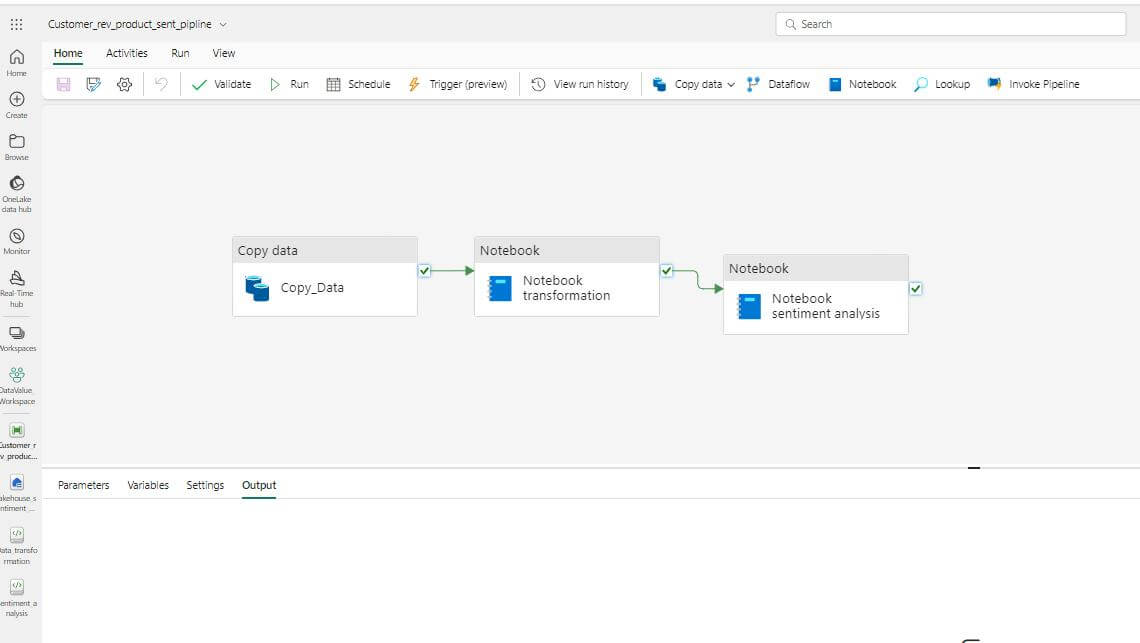Click the Create plus icon in sidebar
Image resolution: width=1140 pixels, height=643 pixels.
pos(17,105)
